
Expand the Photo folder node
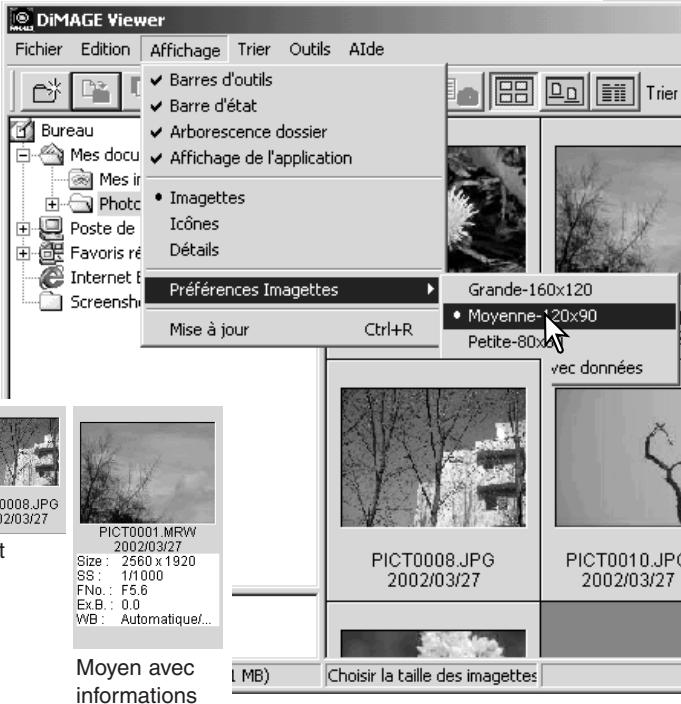click(x=52, y=204)
